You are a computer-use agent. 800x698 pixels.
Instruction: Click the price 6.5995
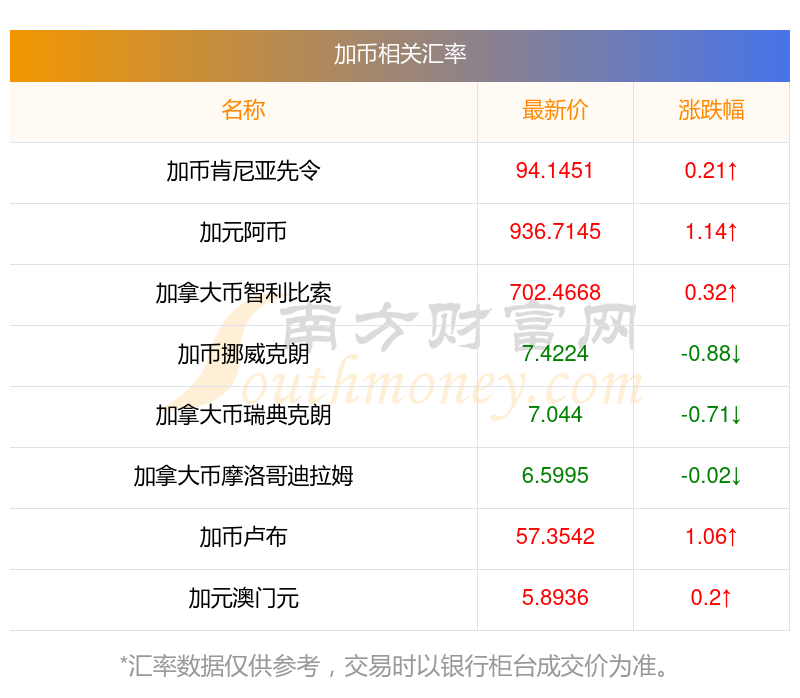coord(555,476)
